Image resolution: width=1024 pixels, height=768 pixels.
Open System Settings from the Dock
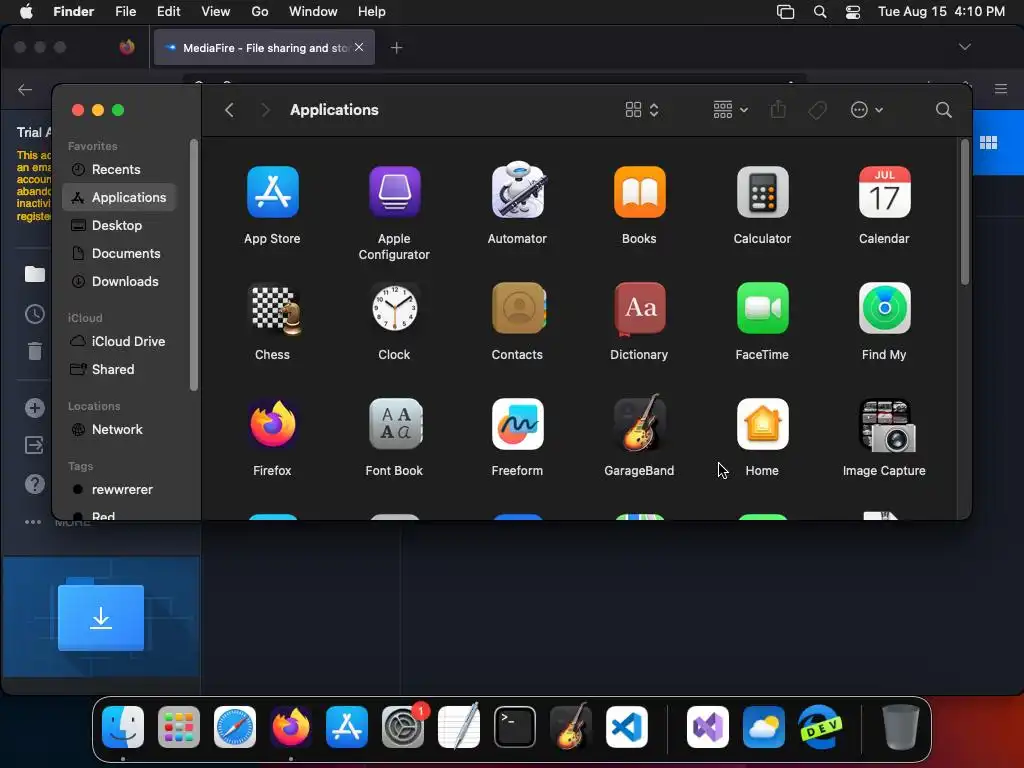pos(402,726)
